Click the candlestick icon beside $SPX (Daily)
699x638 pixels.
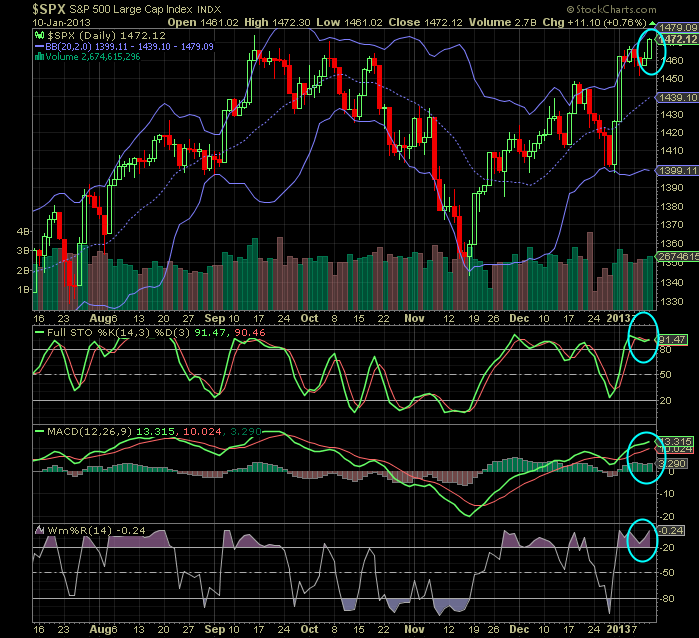tap(39, 35)
